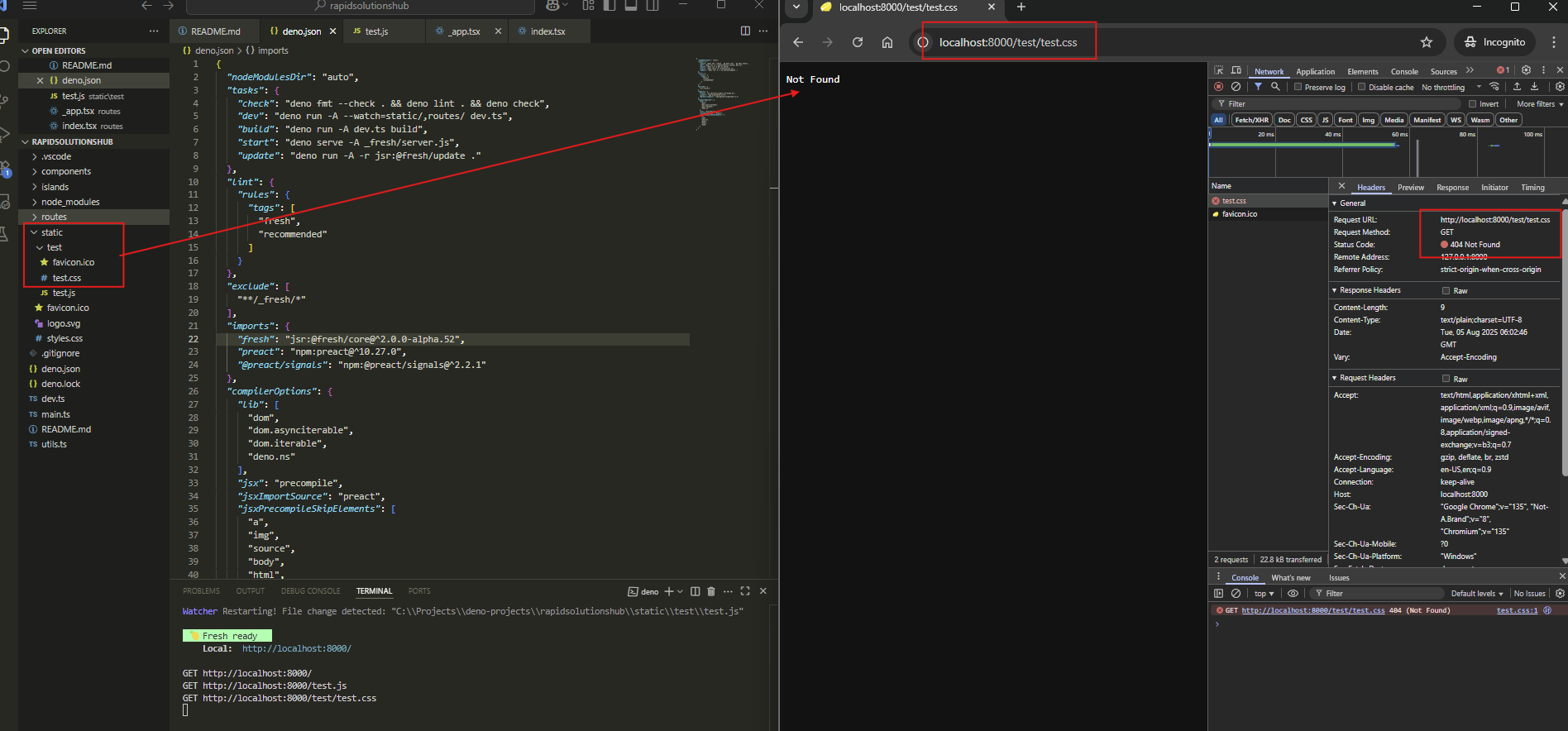Open Default levels dropdown
1568x731 pixels.
1477,594
